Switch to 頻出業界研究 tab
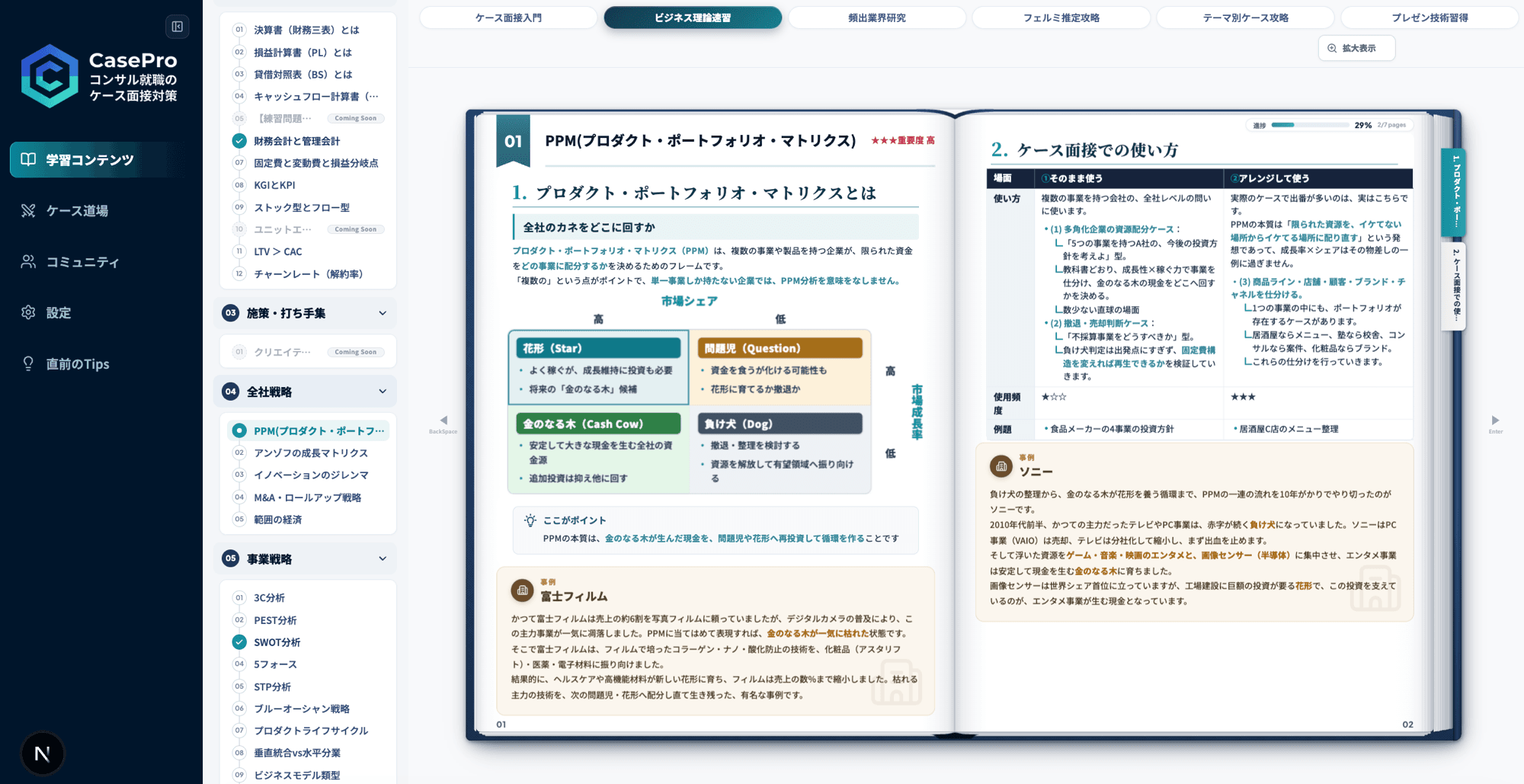 (x=877, y=18)
